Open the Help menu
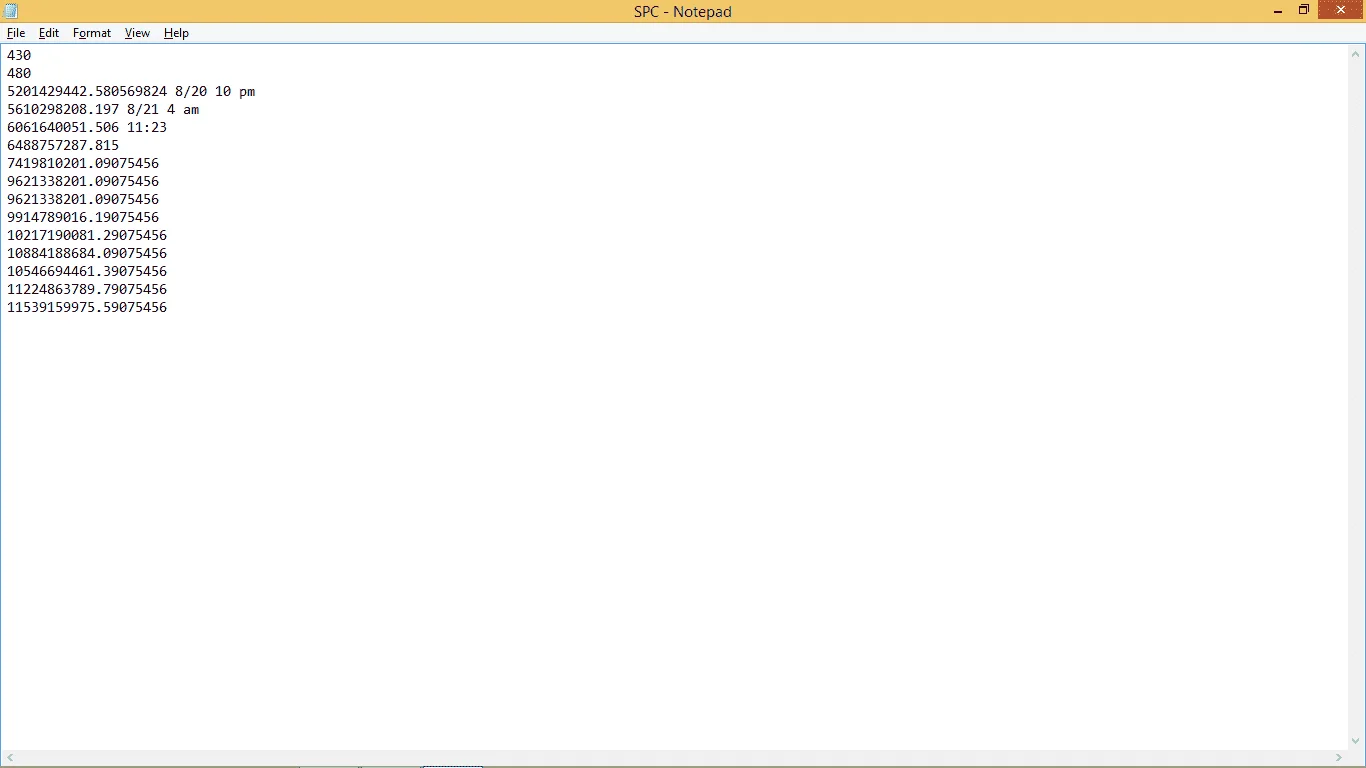The height and width of the screenshot is (768, 1366). coord(176,33)
